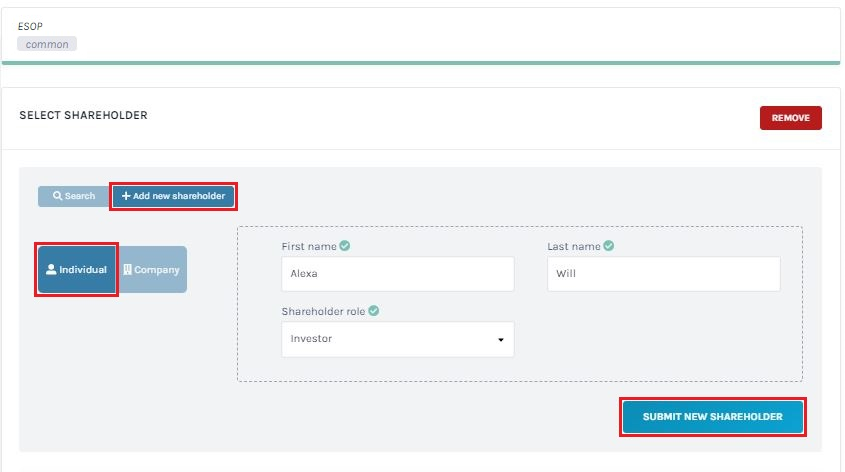Image resolution: width=845 pixels, height=472 pixels.
Task: Click the Select Shareholder heading
Action: click(x=84, y=115)
